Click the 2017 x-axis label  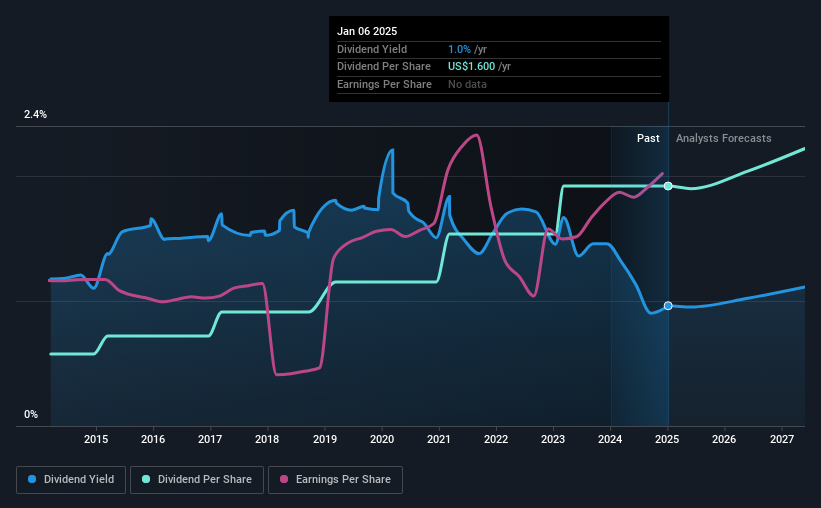coord(210,439)
